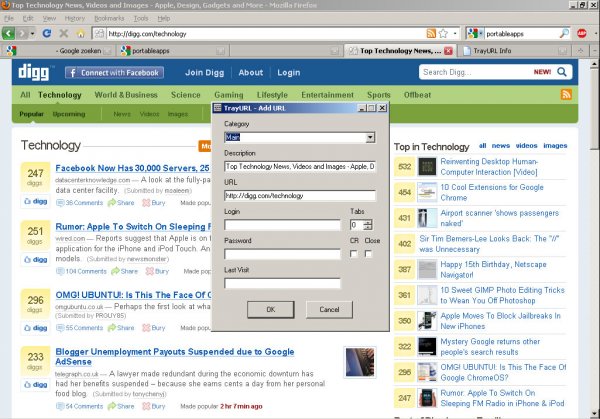Open the File menu
The height and width of the screenshot is (419, 600).
click(x=9, y=18)
